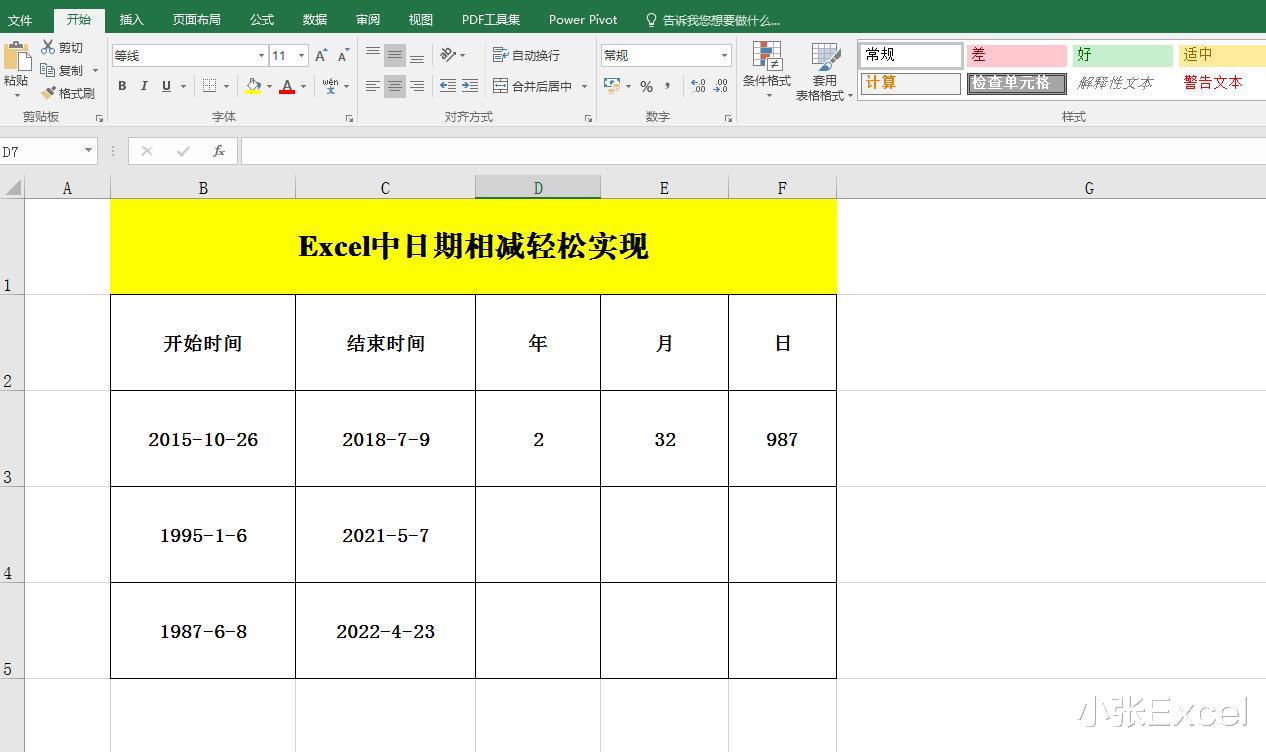This screenshot has width=1266, height=752.
Task: Open the 数据 ribbon tab
Action: (314, 19)
